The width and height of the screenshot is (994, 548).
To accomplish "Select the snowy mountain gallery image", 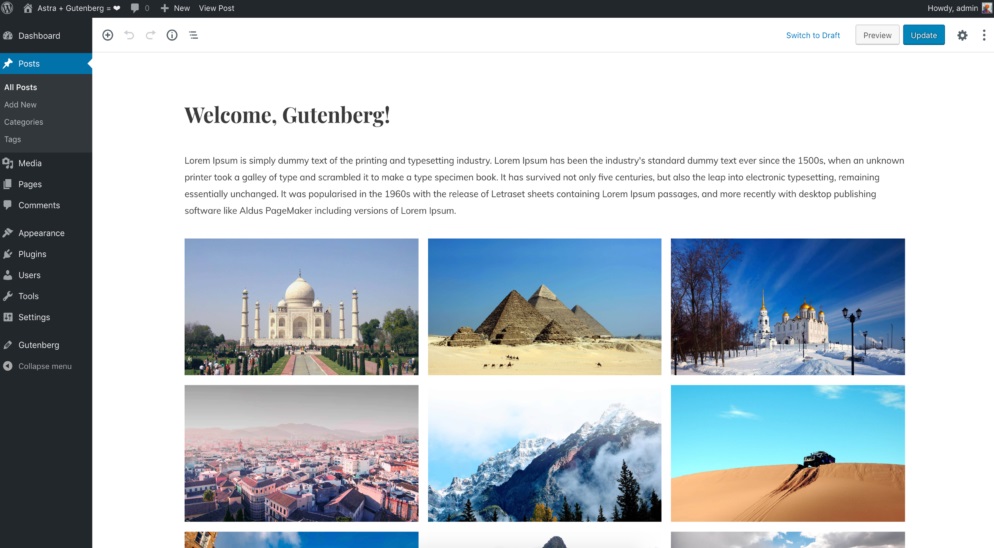I will click(x=545, y=453).
